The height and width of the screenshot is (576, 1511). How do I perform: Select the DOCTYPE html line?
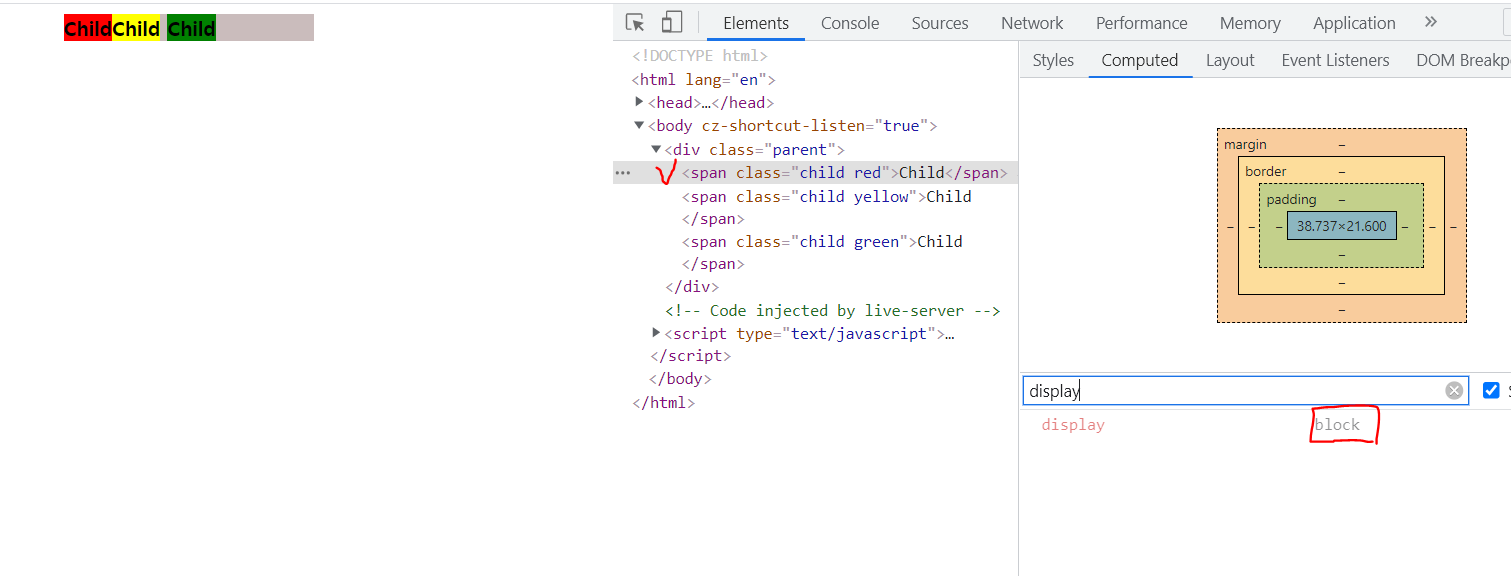click(x=700, y=56)
